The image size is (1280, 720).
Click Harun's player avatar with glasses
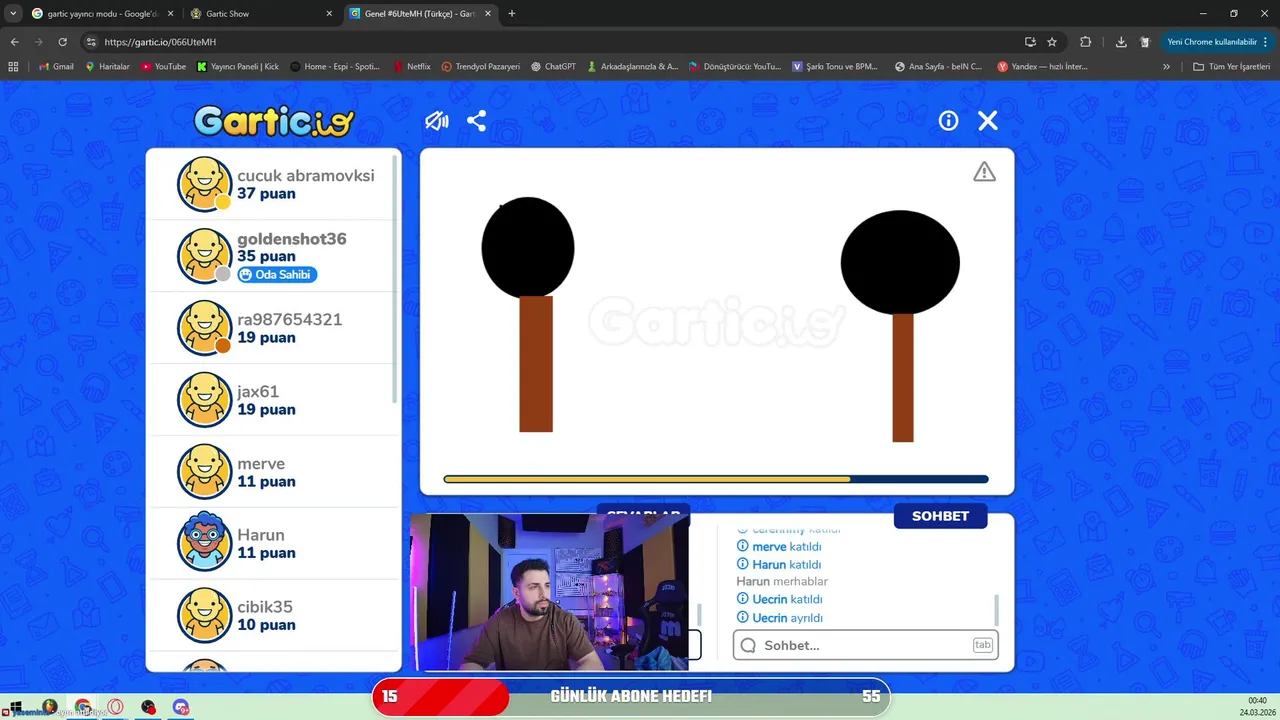pos(205,543)
